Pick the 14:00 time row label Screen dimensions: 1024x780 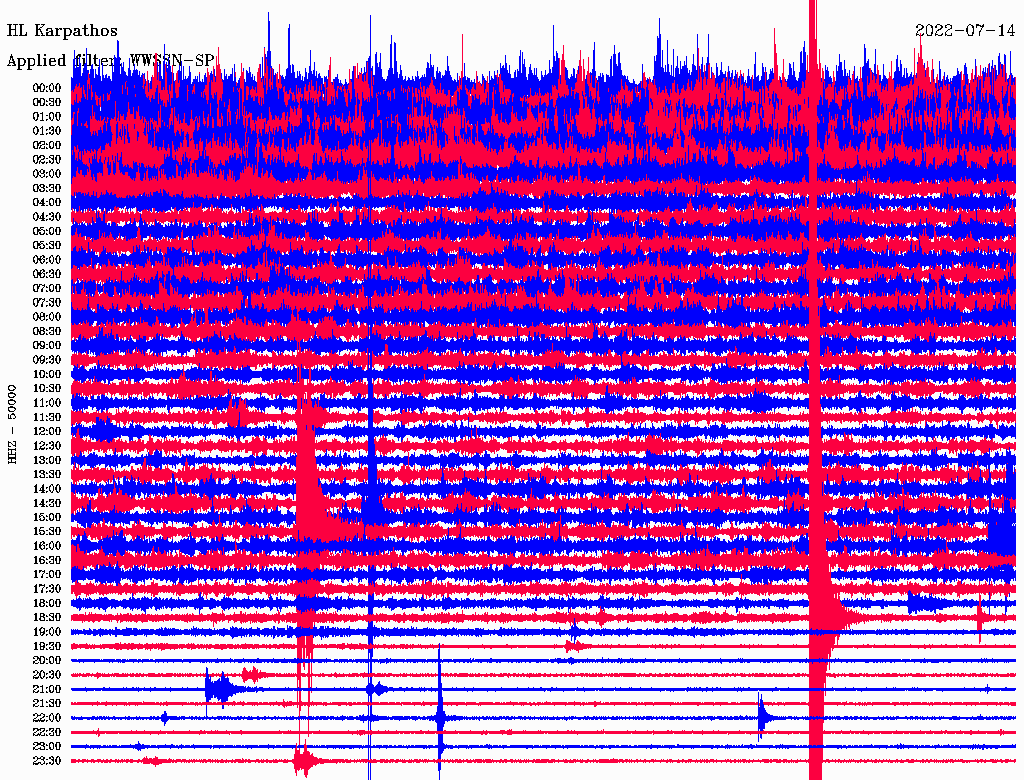click(x=47, y=489)
